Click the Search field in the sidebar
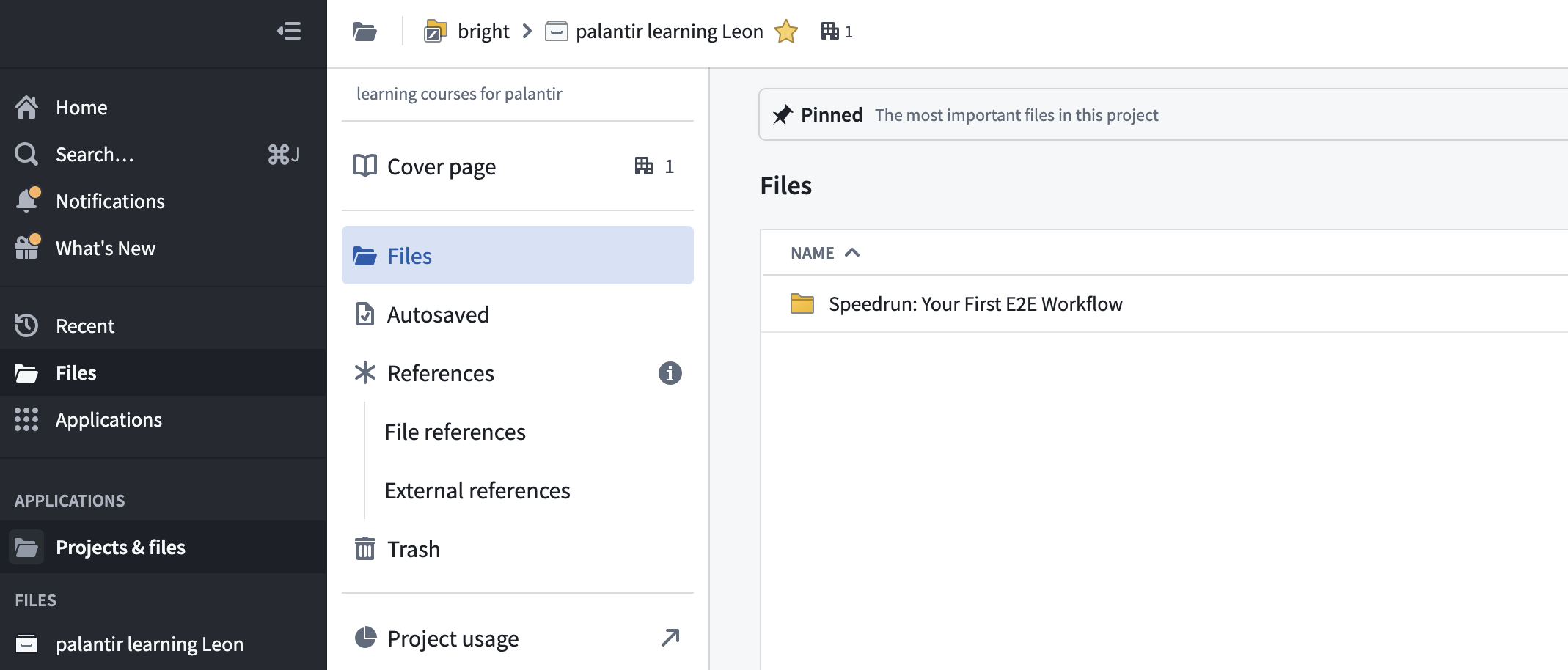The height and width of the screenshot is (670, 1568). (x=95, y=155)
